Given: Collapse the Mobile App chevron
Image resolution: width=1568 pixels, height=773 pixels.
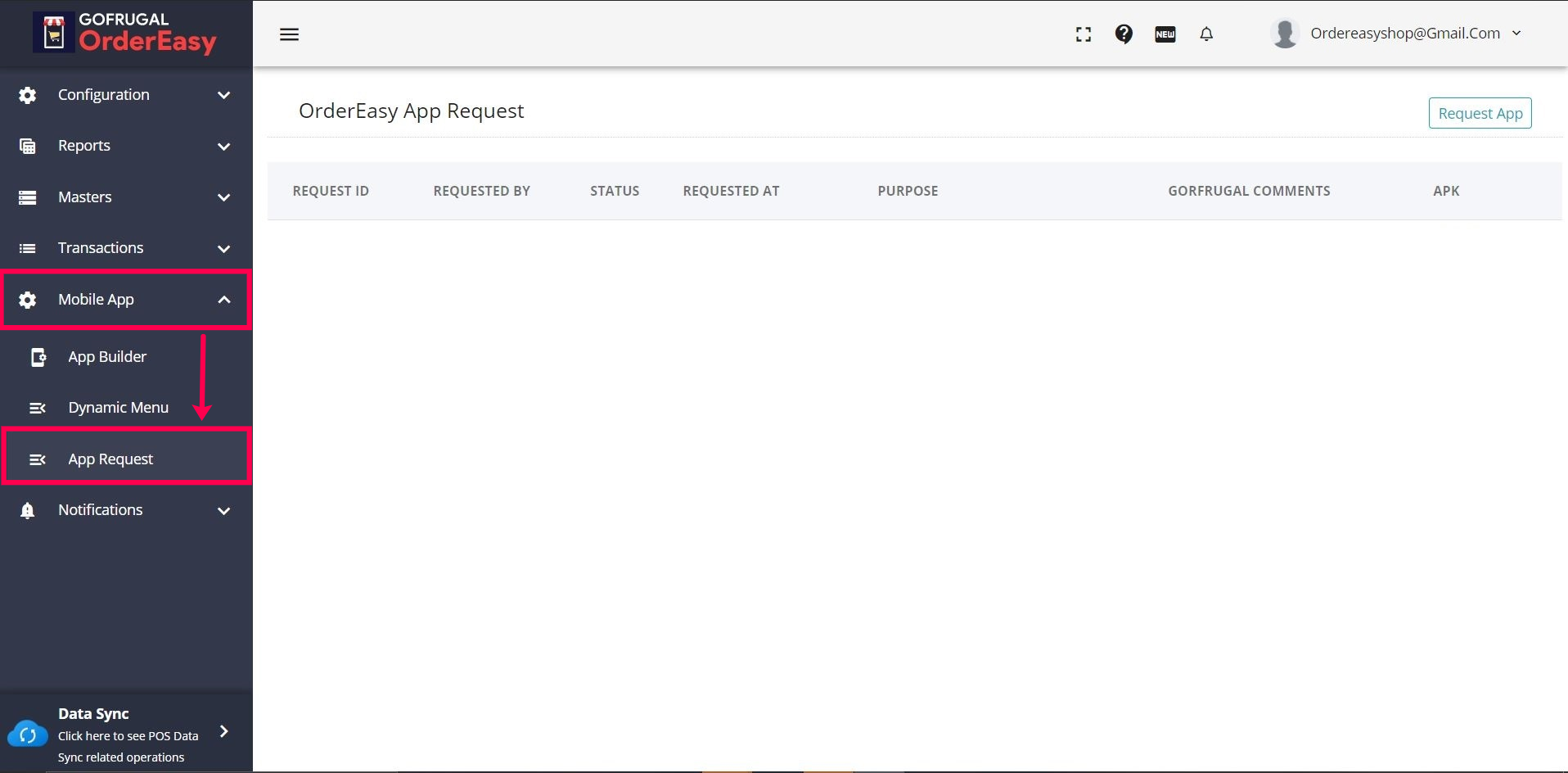Looking at the screenshot, I should click(x=223, y=300).
